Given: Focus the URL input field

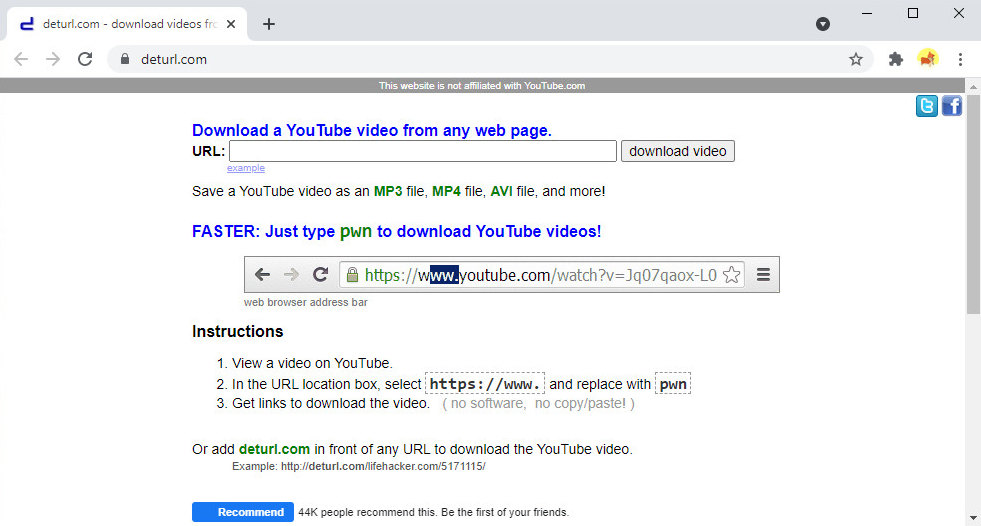Looking at the screenshot, I should pos(423,151).
